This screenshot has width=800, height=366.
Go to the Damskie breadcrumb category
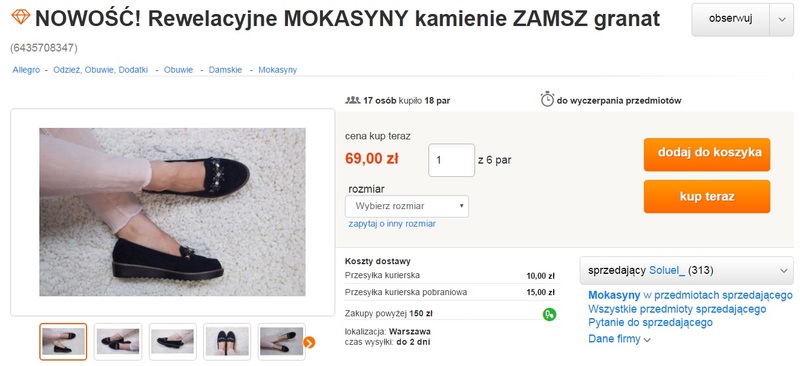(225, 70)
